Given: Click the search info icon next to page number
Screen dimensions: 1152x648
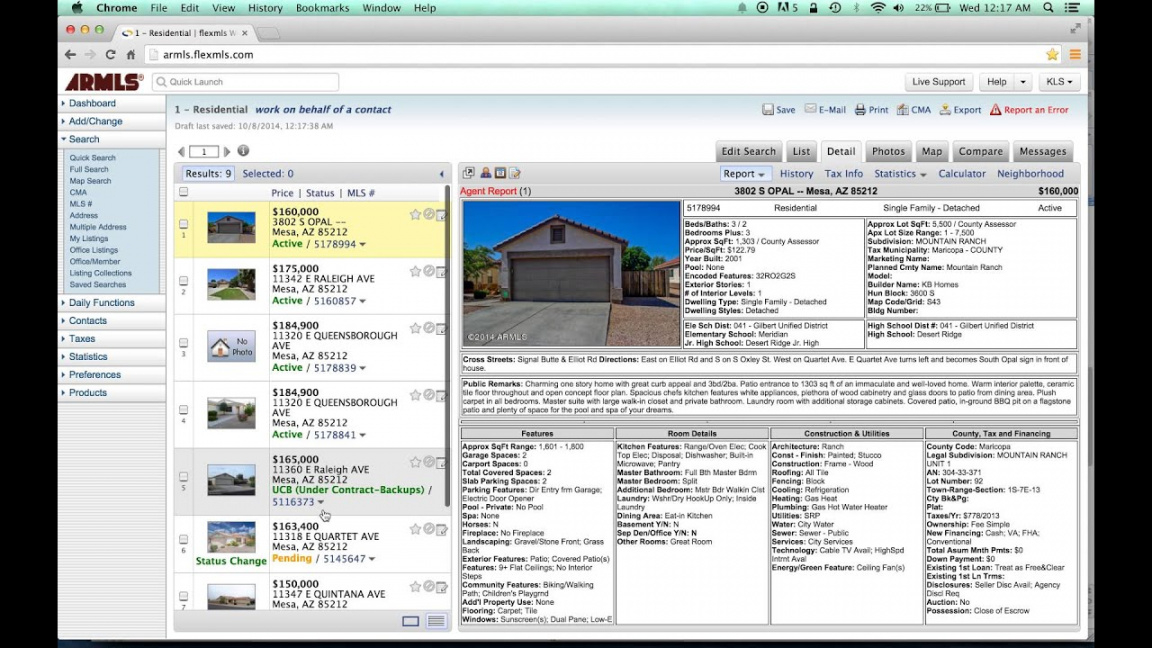Looking at the screenshot, I should coord(243,151).
